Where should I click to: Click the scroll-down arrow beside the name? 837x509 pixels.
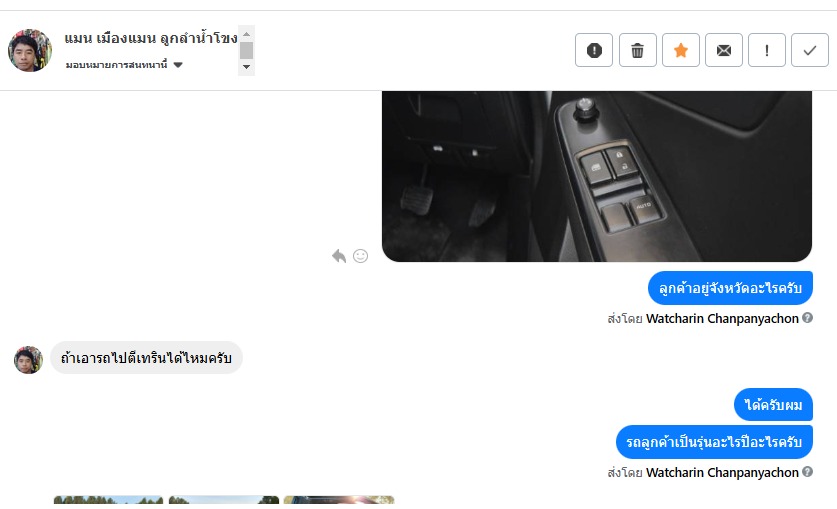[246, 67]
